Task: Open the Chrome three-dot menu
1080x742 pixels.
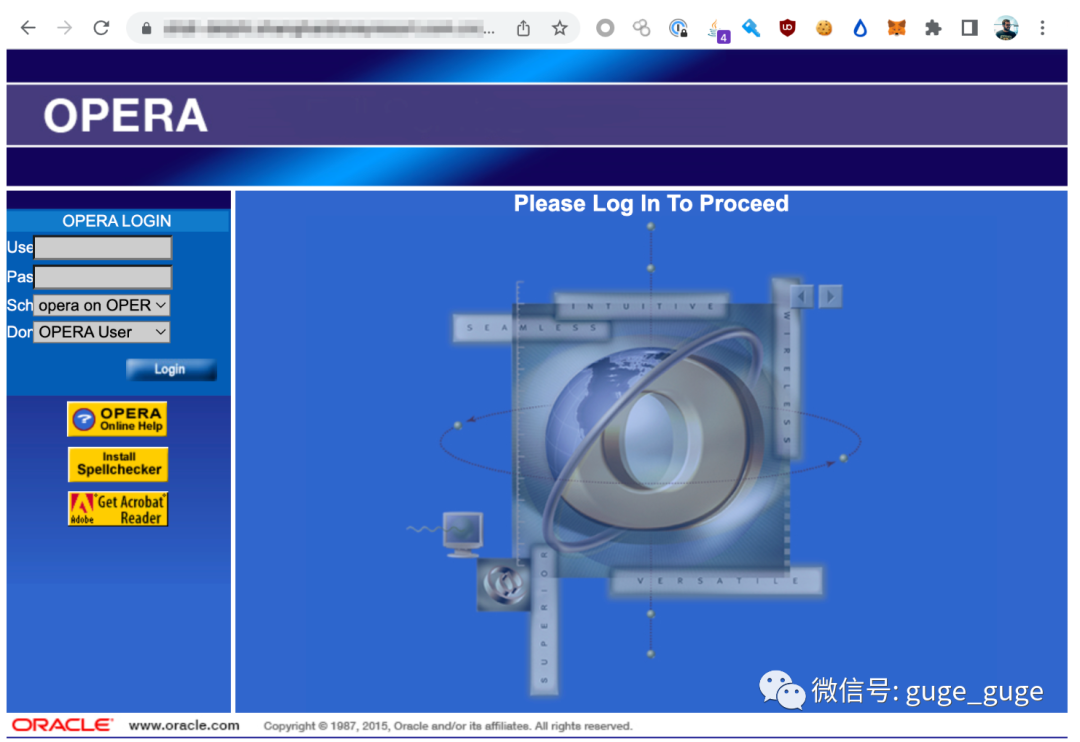Action: pos(1042,28)
